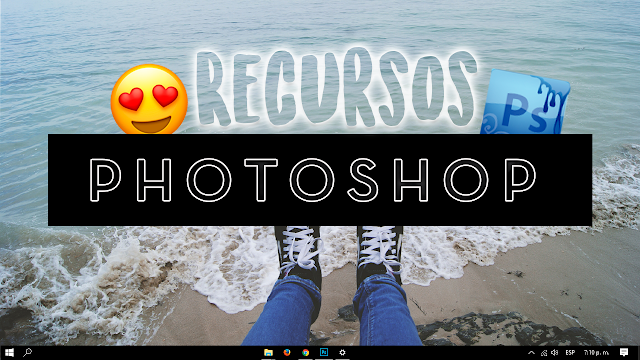Open the taskbar search magnifier
640x360 pixels.
coord(27,352)
